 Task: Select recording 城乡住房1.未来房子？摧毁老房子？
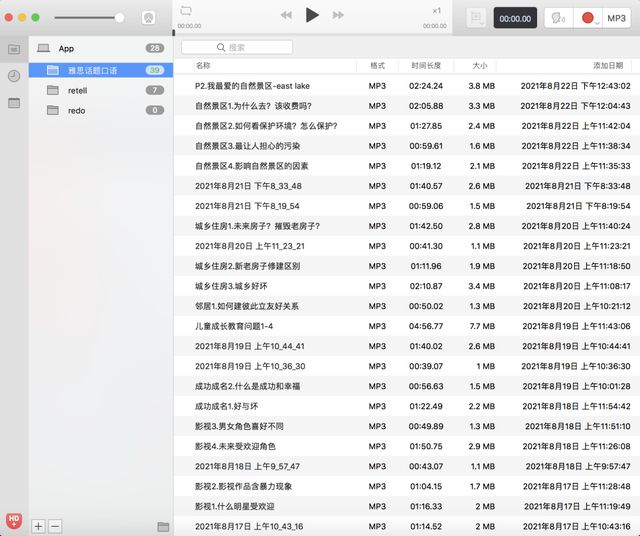click(x=407, y=226)
